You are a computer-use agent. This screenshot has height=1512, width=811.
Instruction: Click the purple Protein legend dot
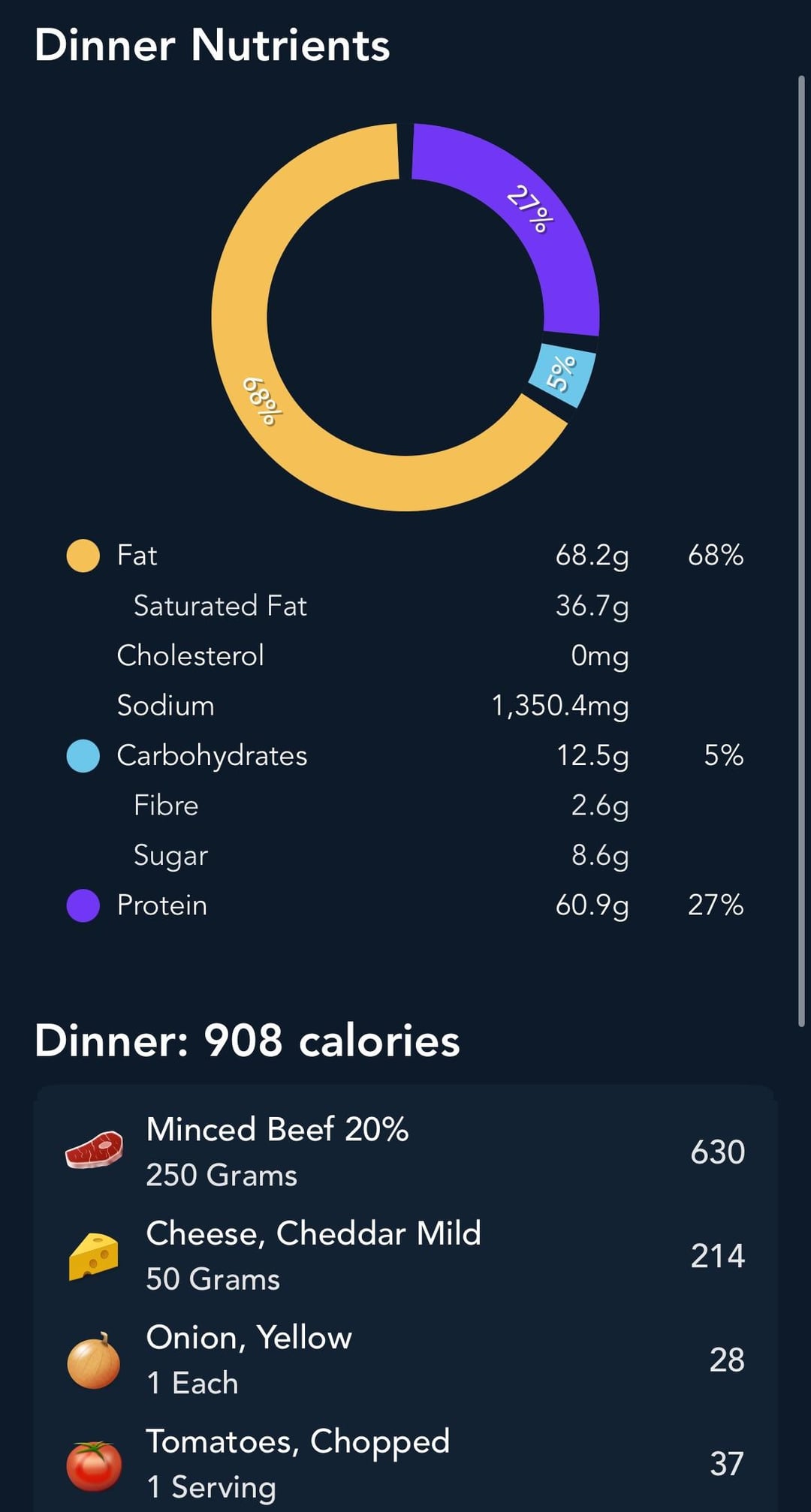coord(83,905)
